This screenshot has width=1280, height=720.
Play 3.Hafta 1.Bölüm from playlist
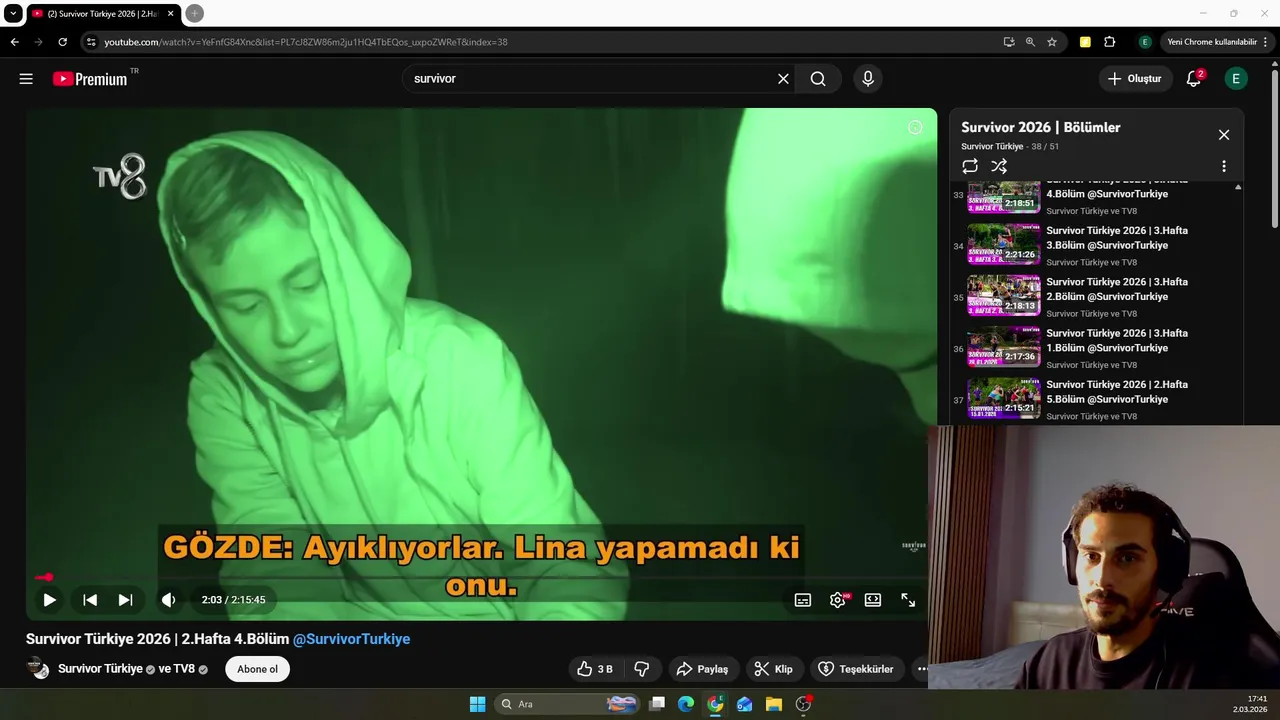click(x=1096, y=347)
